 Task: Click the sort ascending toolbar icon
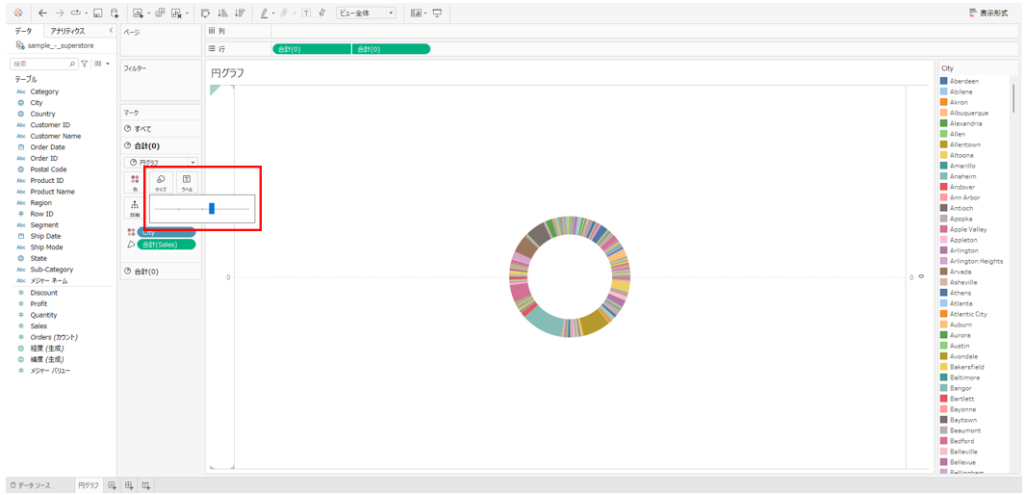221,13
